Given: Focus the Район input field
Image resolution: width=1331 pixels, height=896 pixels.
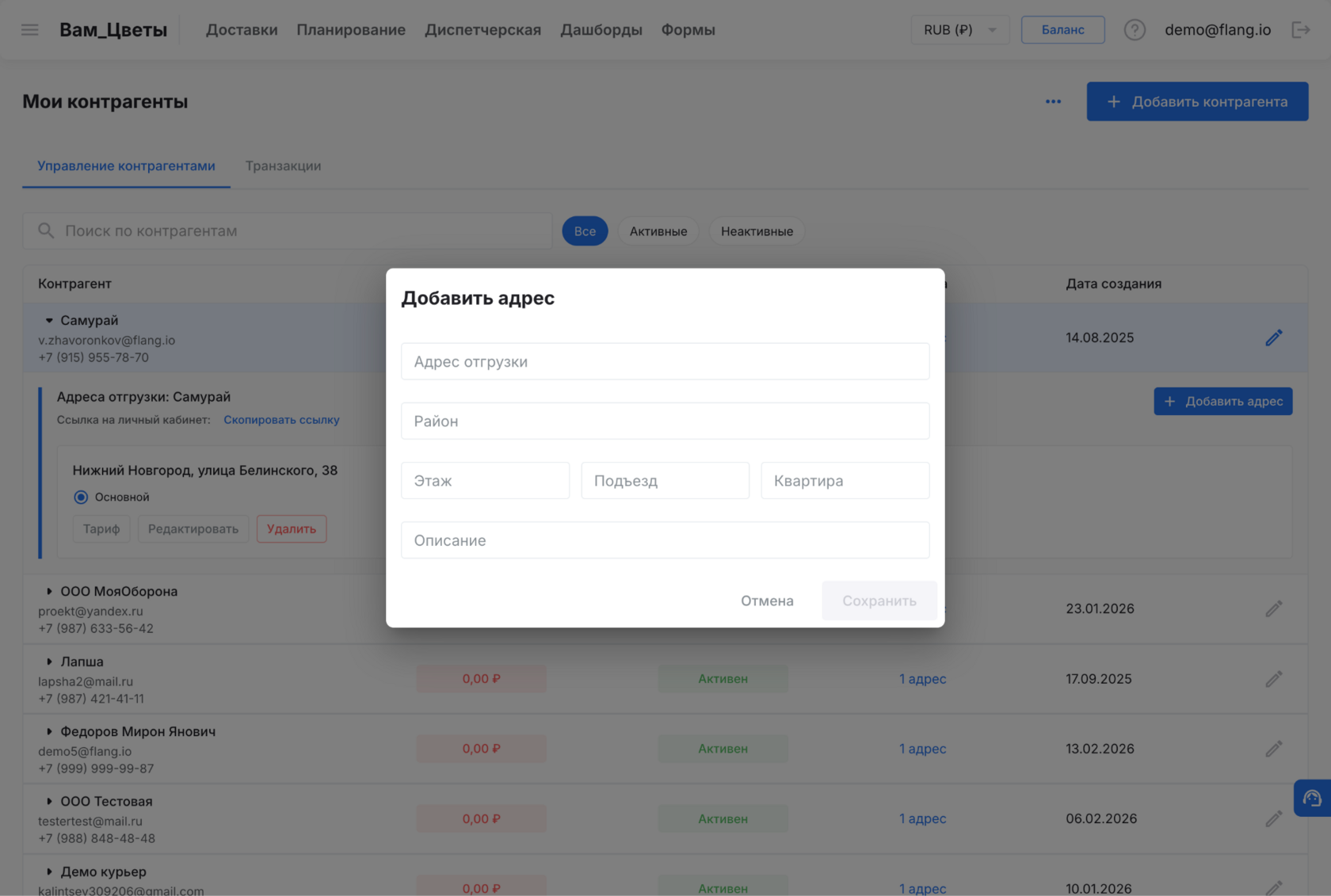Looking at the screenshot, I should (665, 421).
